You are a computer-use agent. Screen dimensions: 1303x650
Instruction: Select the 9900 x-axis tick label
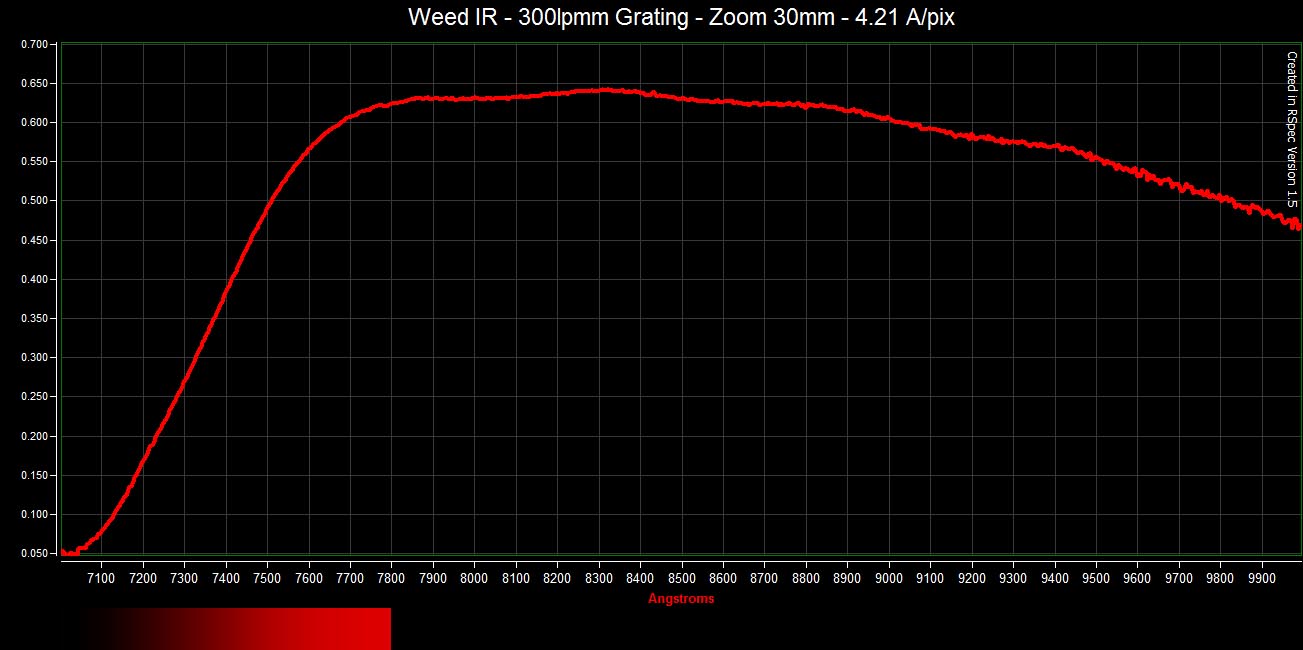(x=1262, y=578)
